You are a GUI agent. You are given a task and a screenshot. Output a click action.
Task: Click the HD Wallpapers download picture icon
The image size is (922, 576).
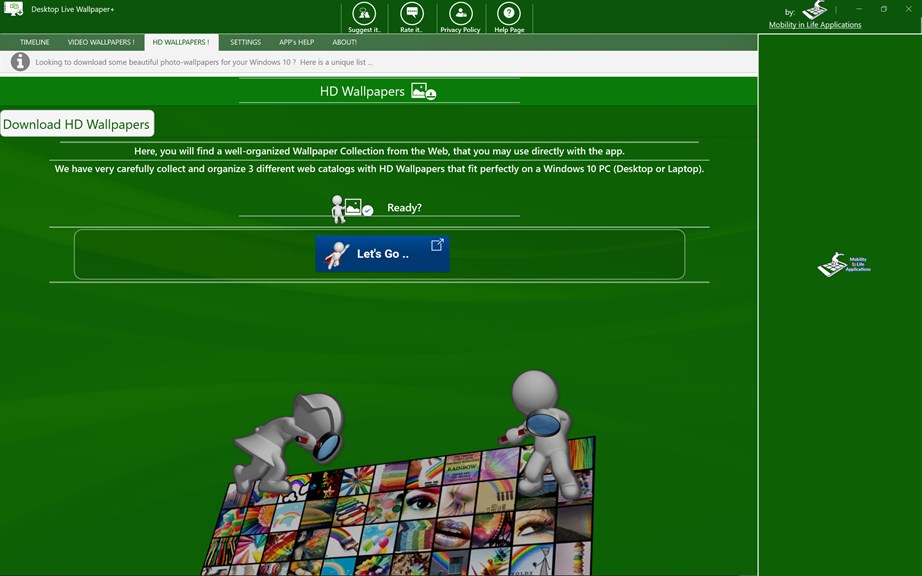[x=423, y=91]
